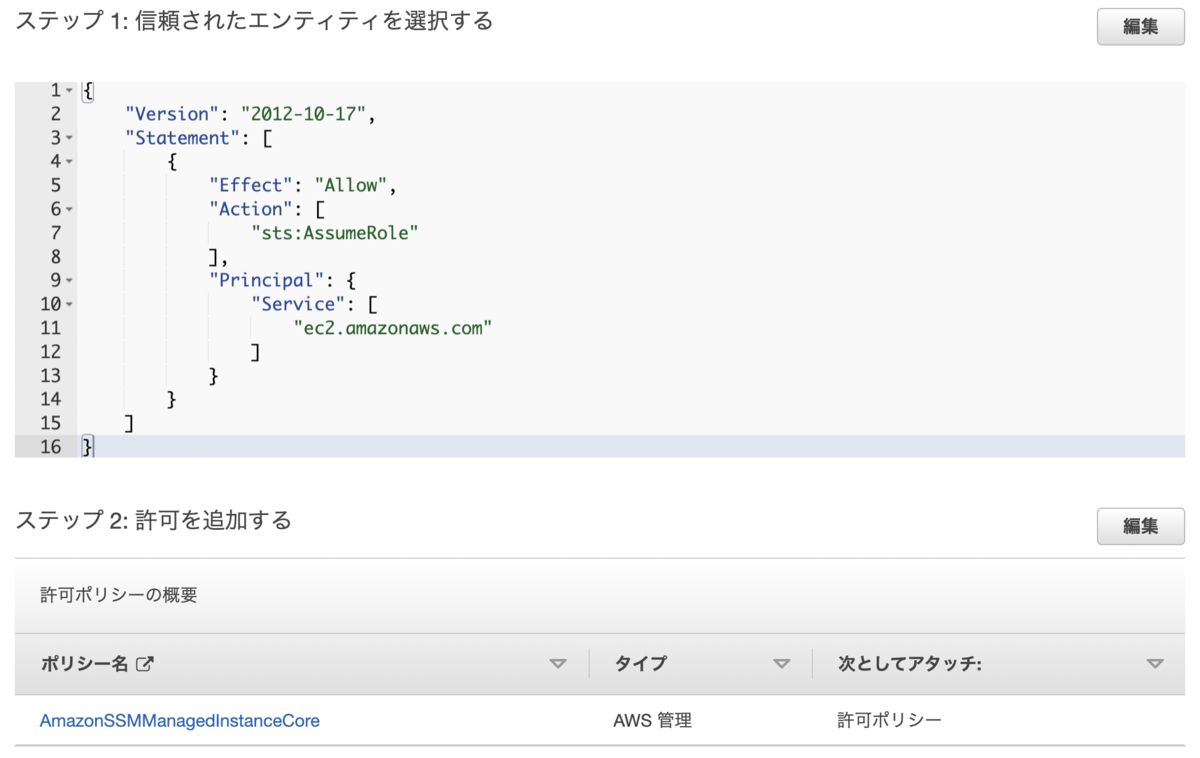Click the Edit button for Step 2
This screenshot has height=758, width=1200.
(x=1140, y=526)
